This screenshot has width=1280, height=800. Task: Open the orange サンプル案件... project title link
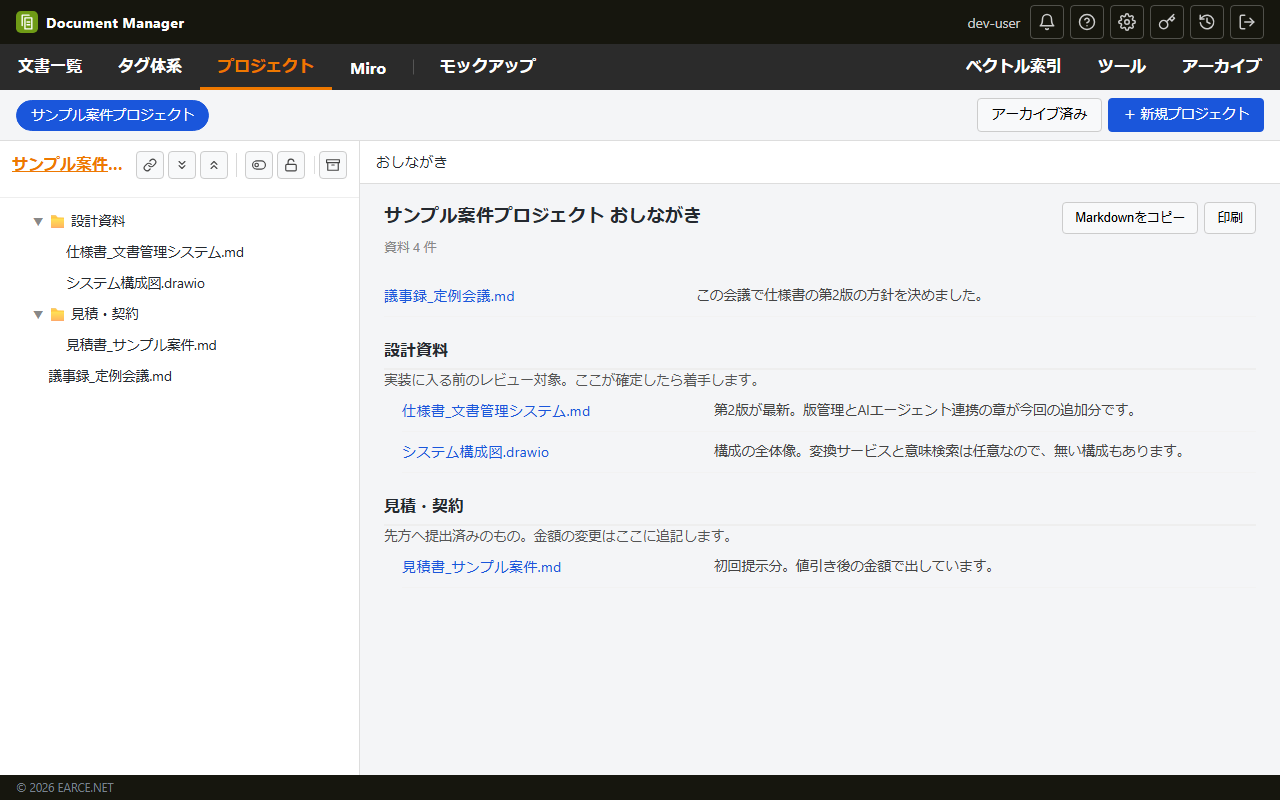pos(67,165)
